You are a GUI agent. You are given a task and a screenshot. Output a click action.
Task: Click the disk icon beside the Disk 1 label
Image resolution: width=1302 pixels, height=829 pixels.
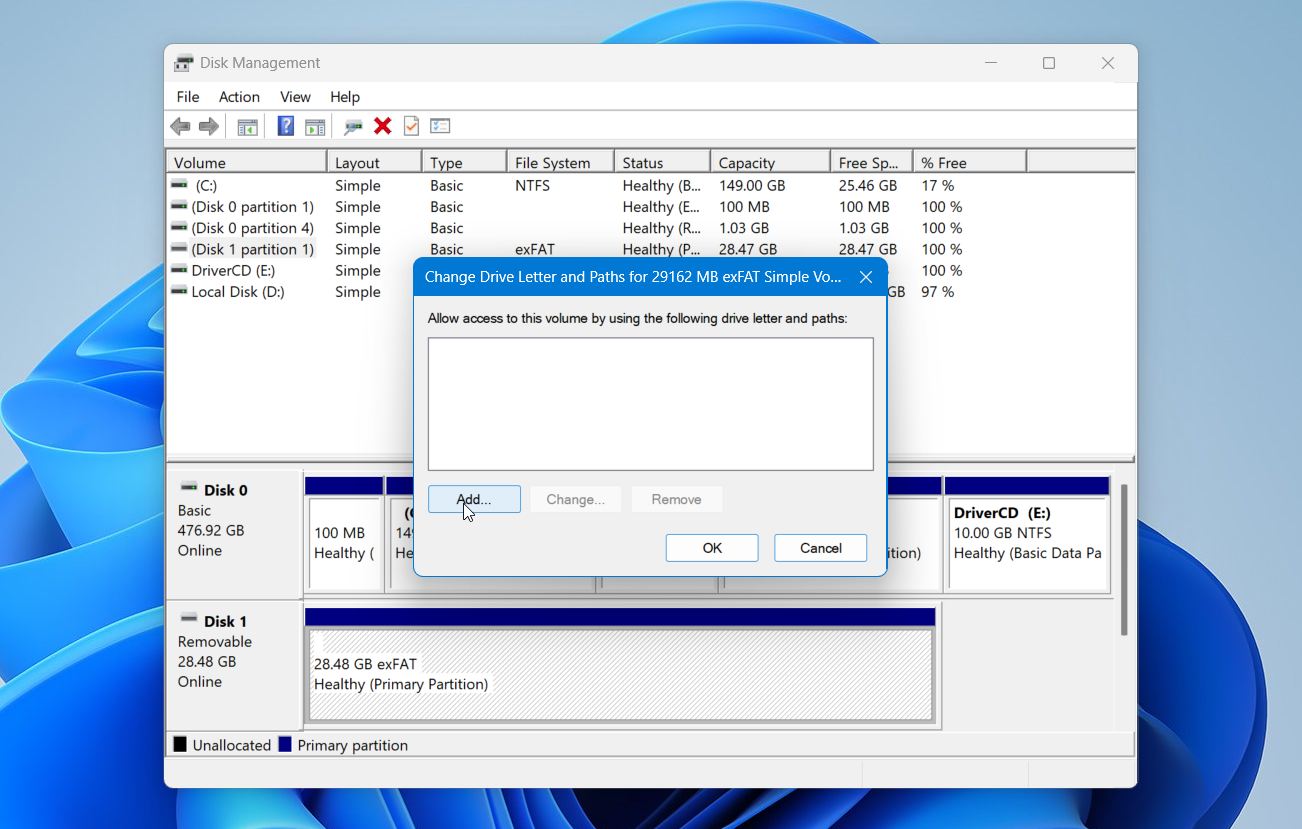click(188, 618)
